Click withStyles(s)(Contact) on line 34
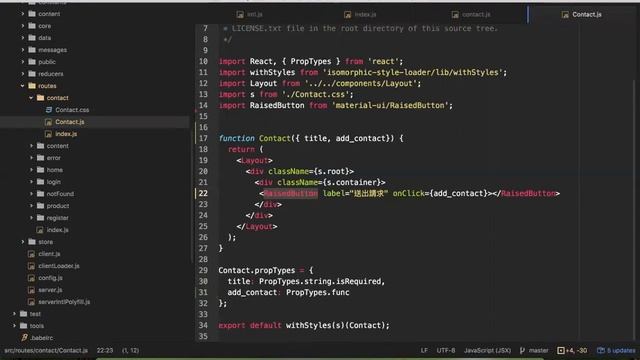This screenshot has width=640, height=360. (336, 325)
